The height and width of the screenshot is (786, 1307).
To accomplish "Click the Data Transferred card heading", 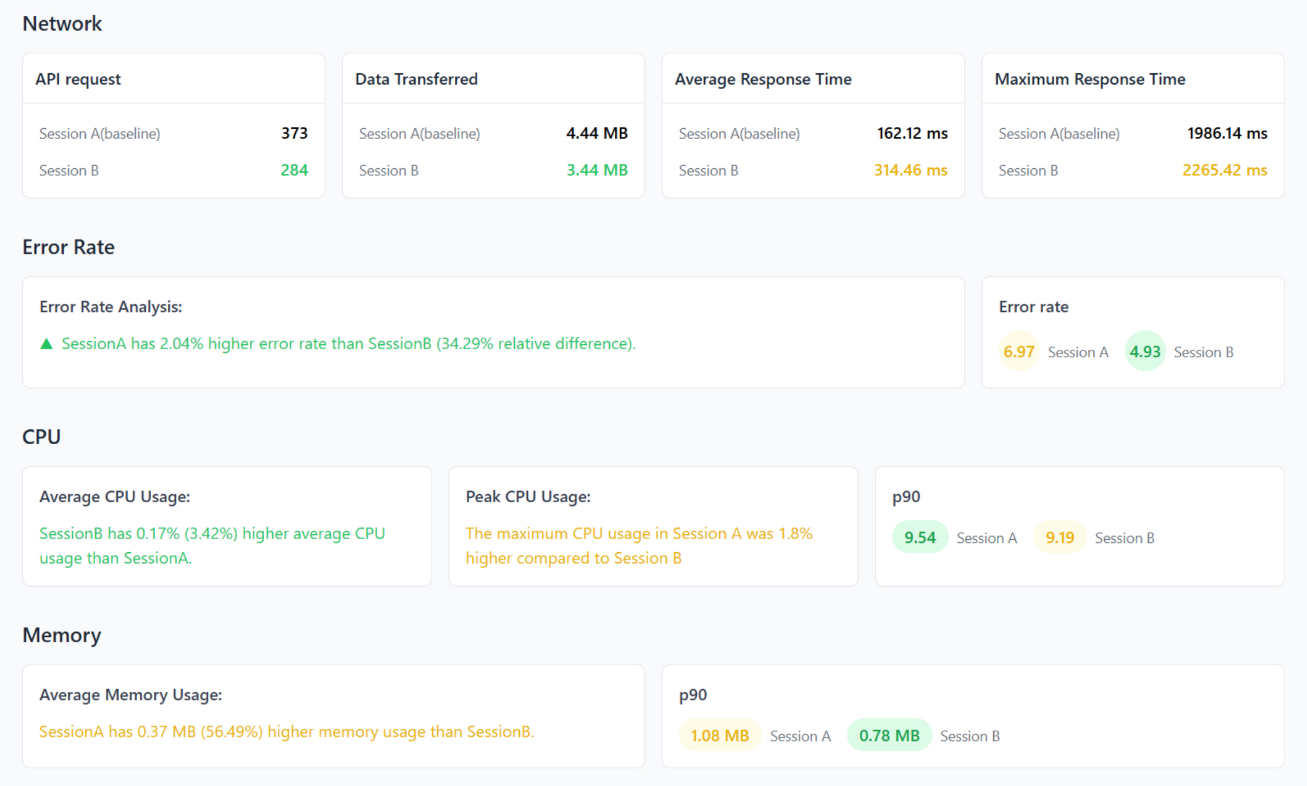I will point(416,79).
